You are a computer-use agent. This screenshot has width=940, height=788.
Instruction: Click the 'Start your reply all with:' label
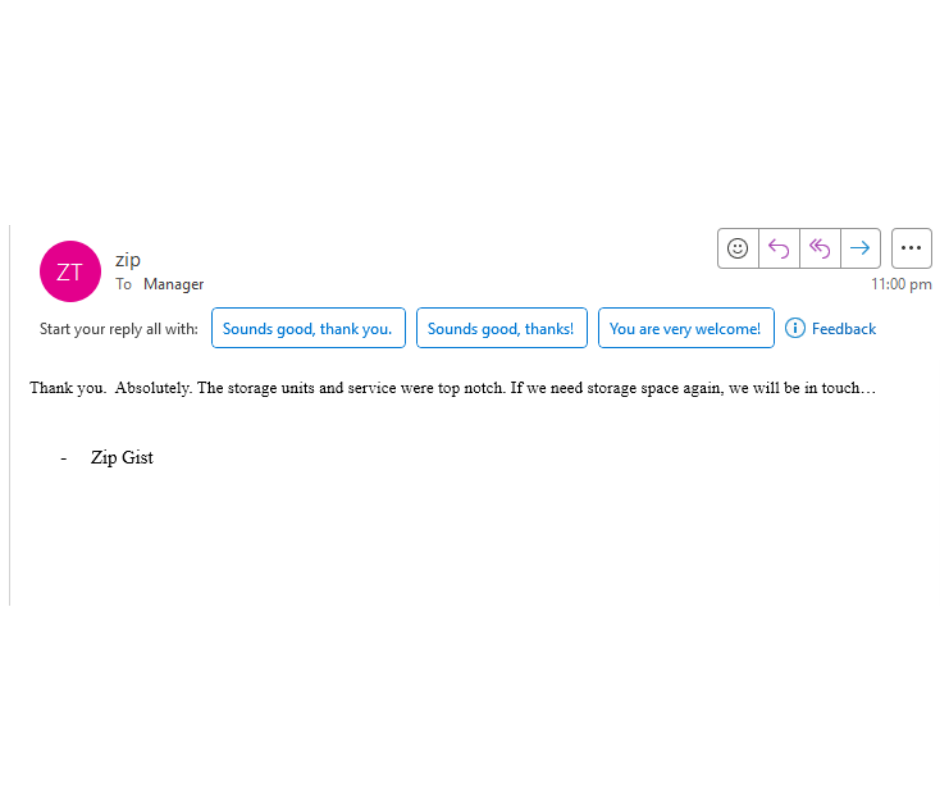coord(118,329)
